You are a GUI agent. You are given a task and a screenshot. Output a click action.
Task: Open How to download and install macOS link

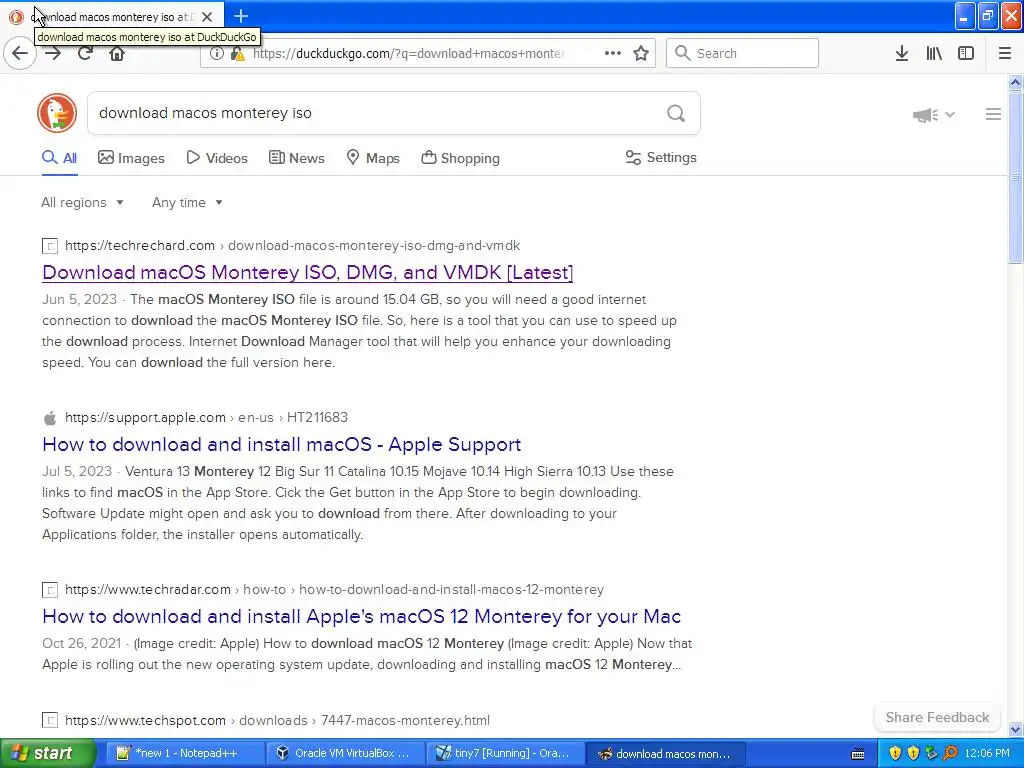281,444
